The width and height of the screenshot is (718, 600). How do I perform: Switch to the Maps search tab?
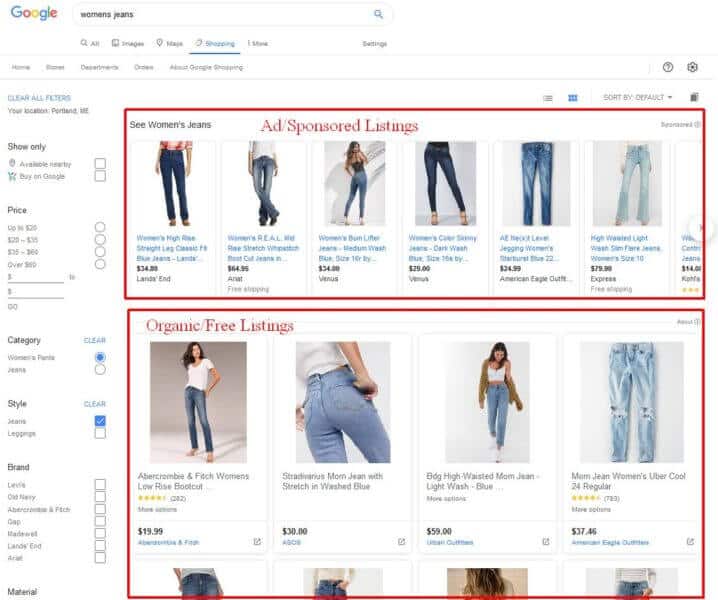[169, 44]
